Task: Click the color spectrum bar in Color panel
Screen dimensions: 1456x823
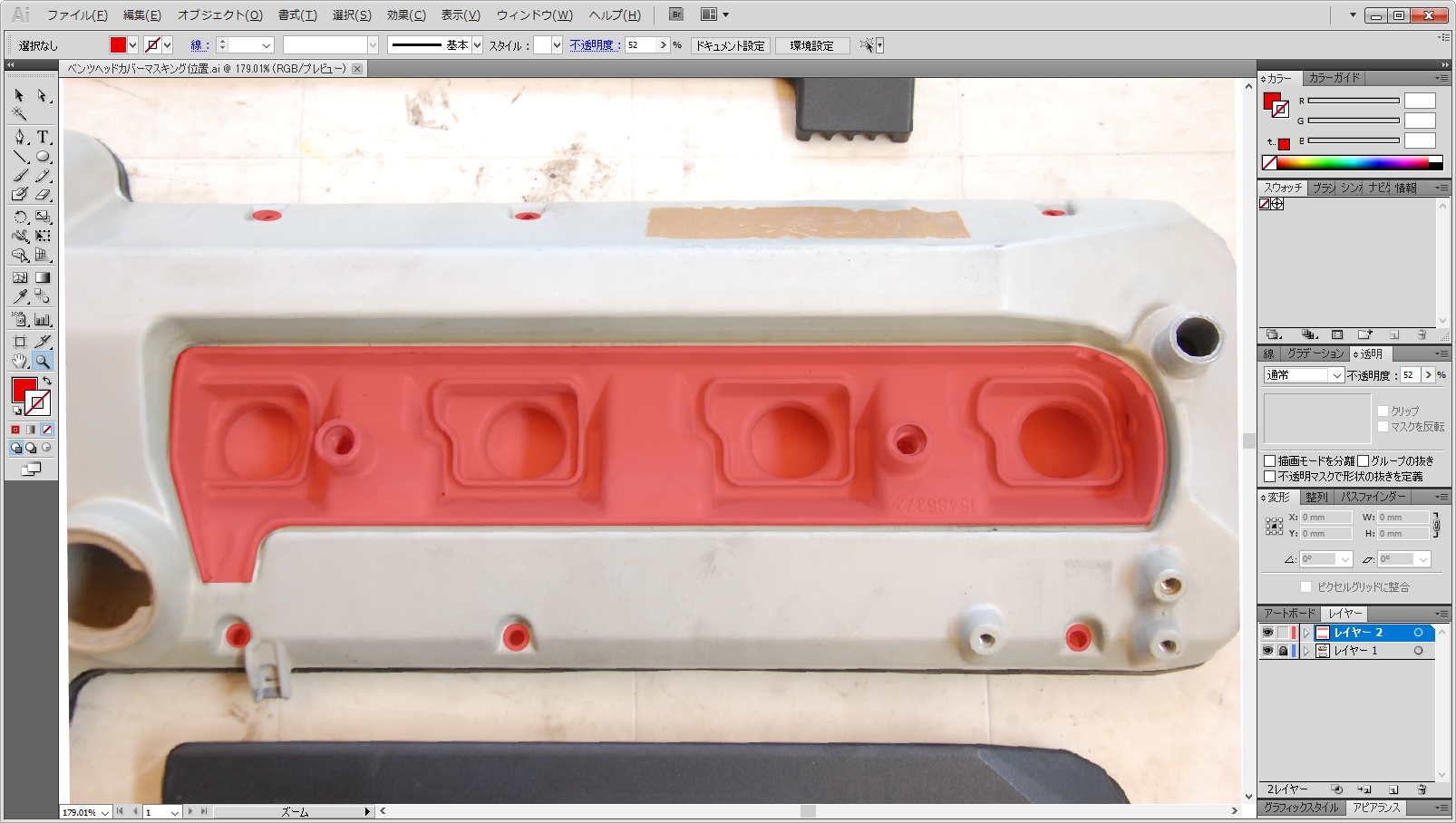Action: pyautogui.click(x=1351, y=163)
